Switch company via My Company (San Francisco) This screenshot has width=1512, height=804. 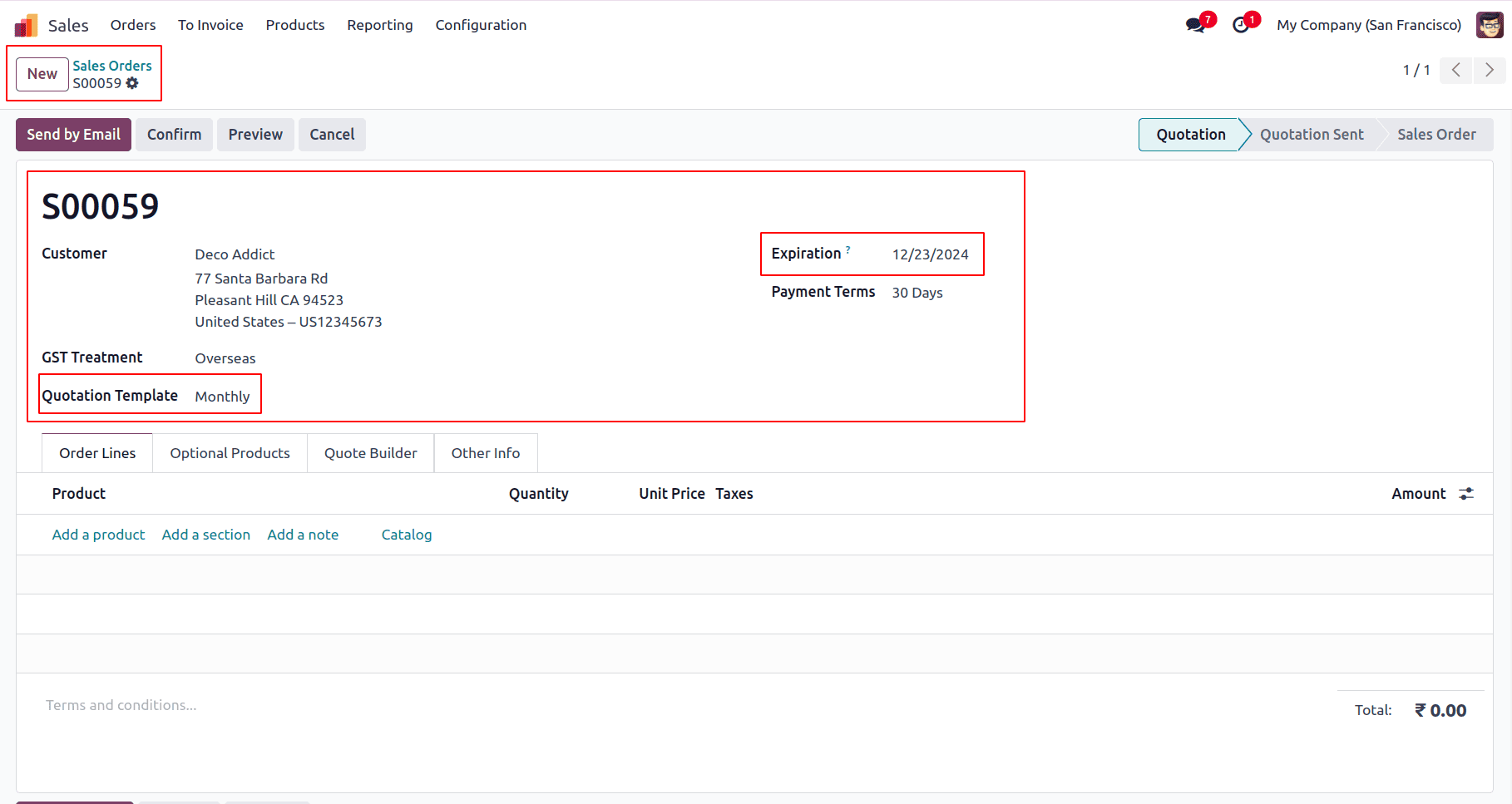[x=1369, y=25]
